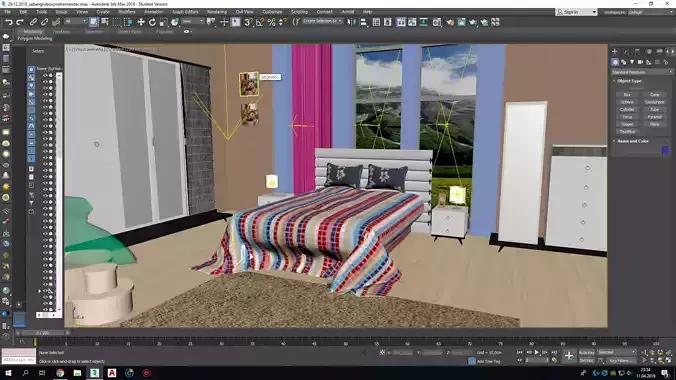
Task: Click the Mirror tool icon
Action: click(x=352, y=22)
